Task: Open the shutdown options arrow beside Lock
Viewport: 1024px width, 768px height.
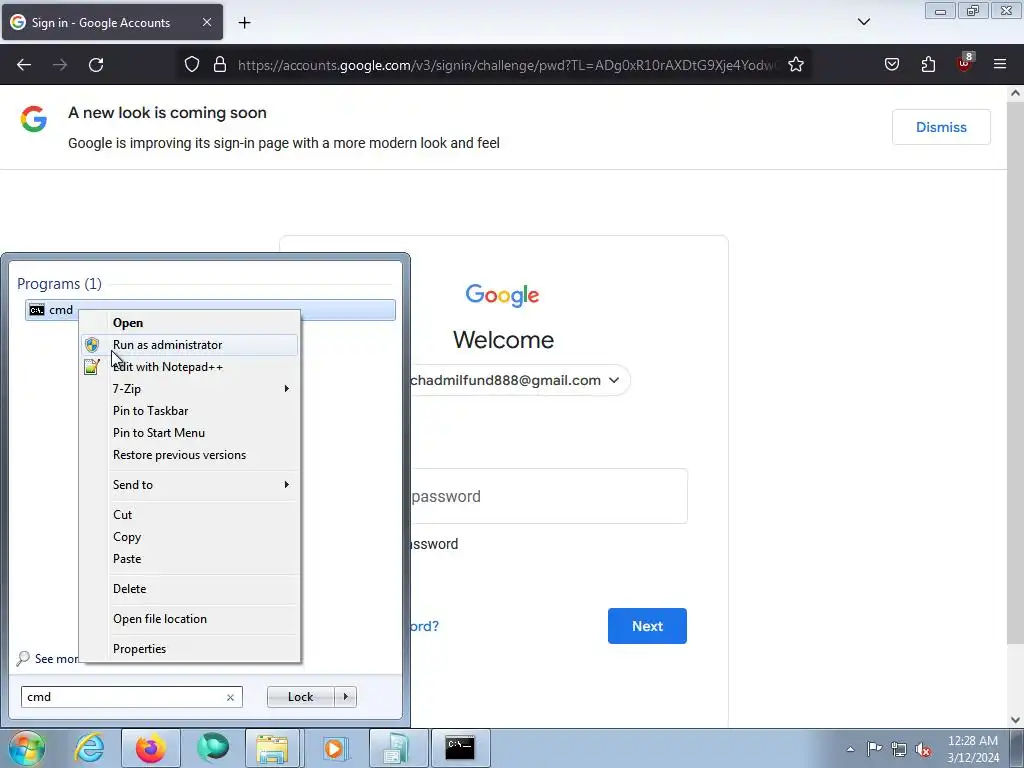Action: pyautogui.click(x=345, y=697)
